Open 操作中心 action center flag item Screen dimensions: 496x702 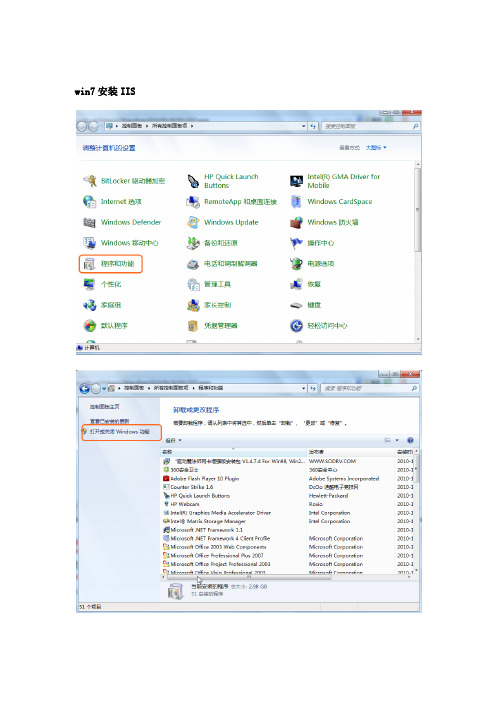click(x=312, y=243)
